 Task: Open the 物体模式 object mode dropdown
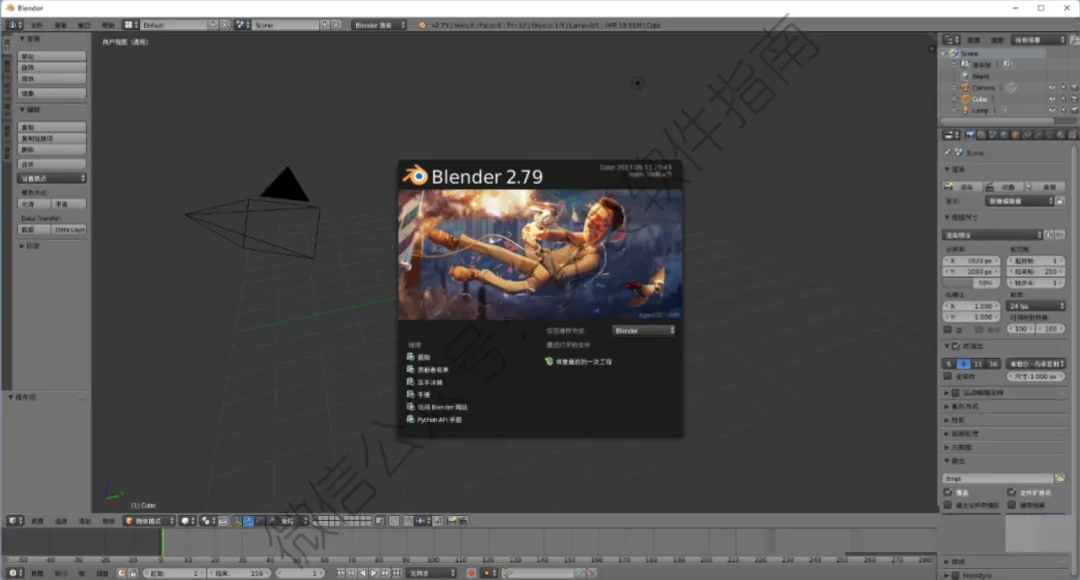149,521
